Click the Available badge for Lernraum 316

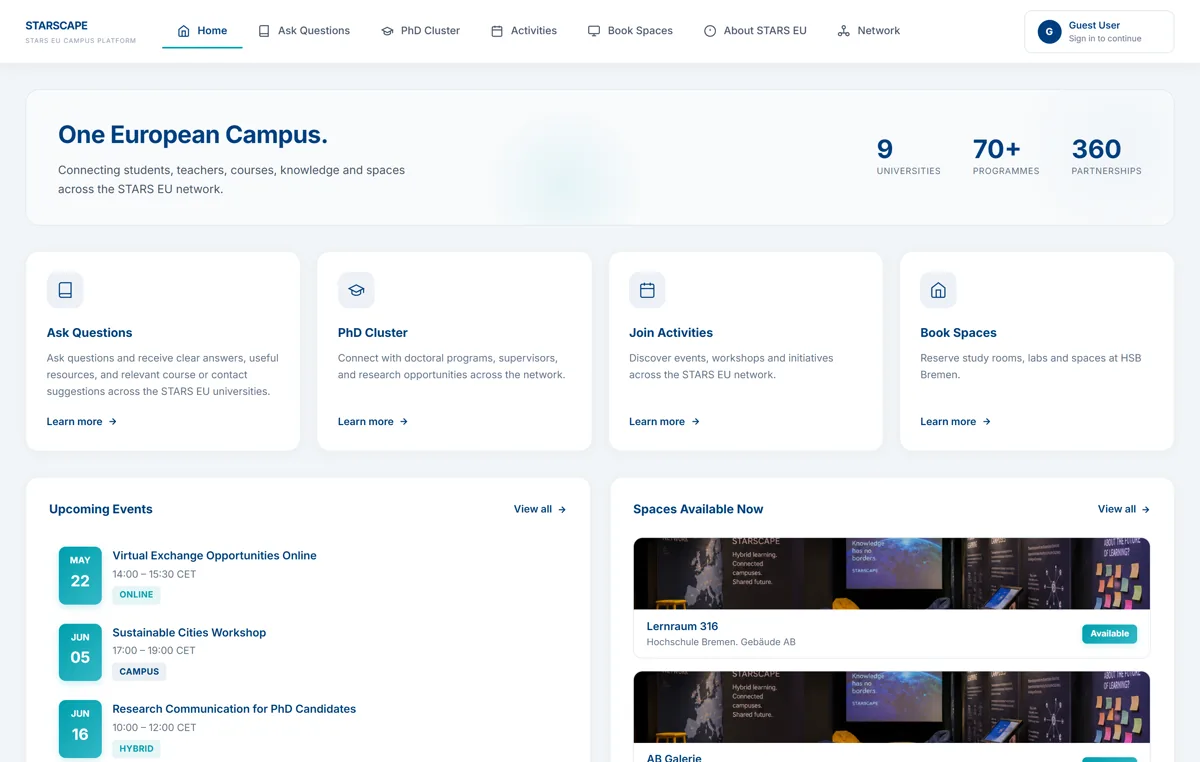[1109, 634]
